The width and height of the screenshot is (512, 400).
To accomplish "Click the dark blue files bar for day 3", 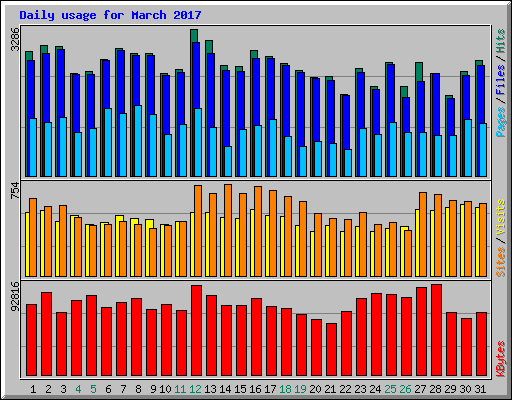I will [x=61, y=83].
